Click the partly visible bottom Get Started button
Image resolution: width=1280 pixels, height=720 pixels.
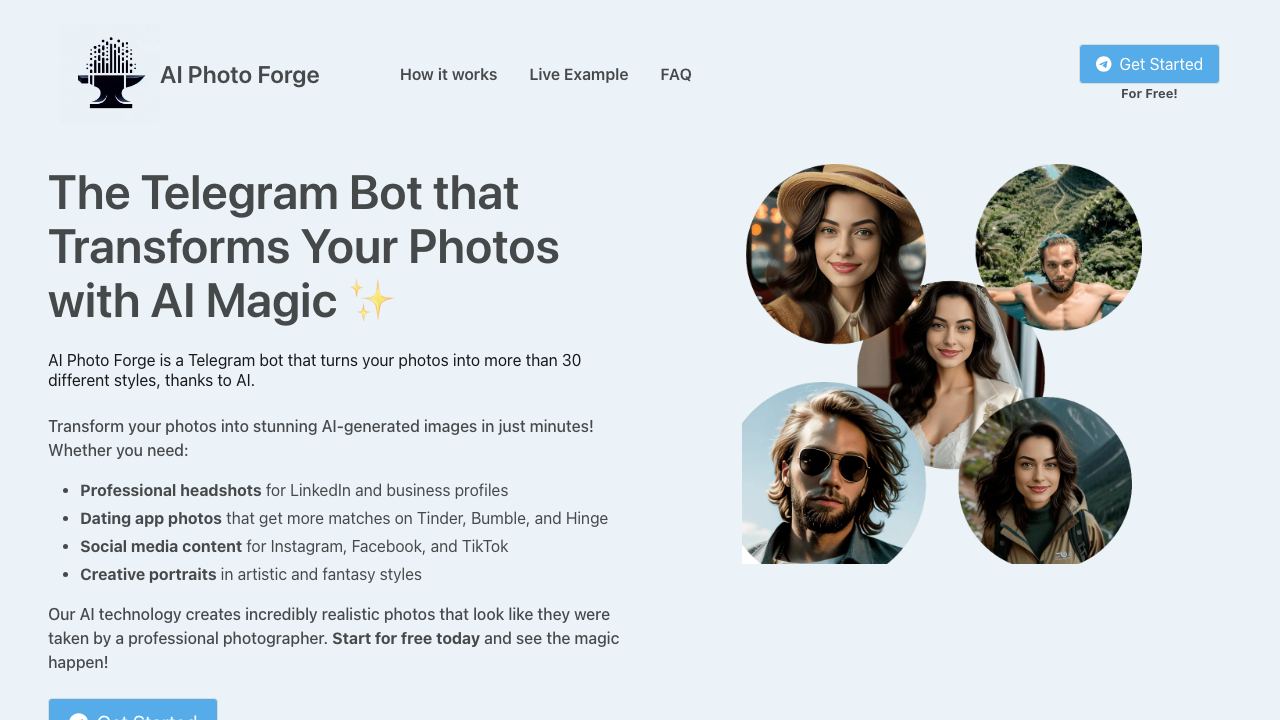(133, 709)
